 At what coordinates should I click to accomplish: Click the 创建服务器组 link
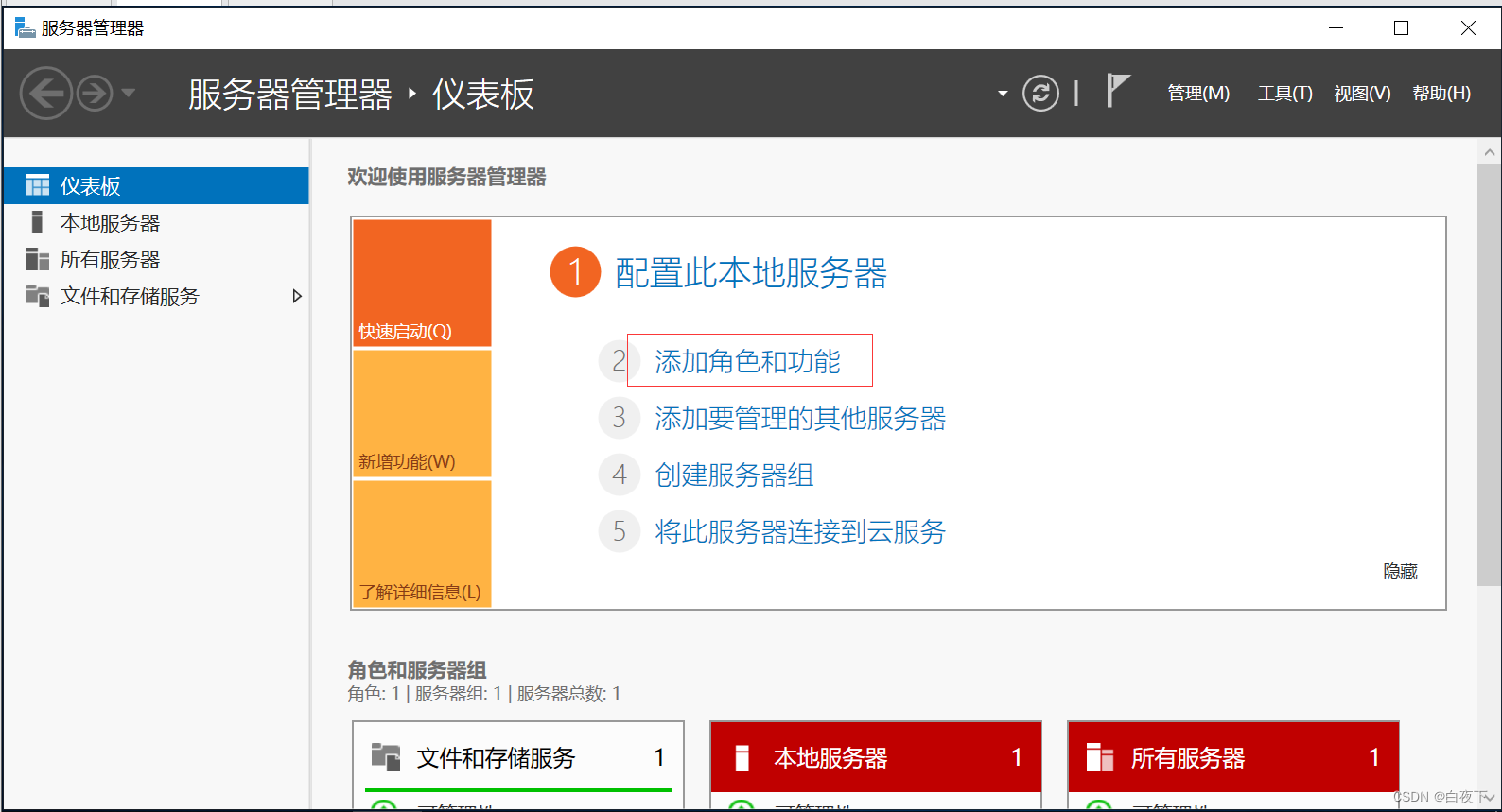(x=734, y=475)
